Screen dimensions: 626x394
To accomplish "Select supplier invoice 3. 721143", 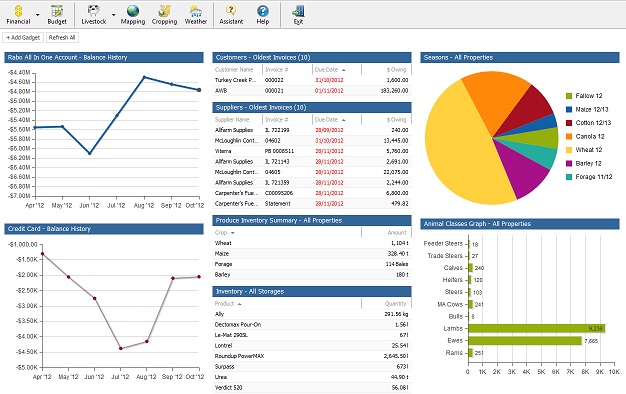I will (312, 161).
